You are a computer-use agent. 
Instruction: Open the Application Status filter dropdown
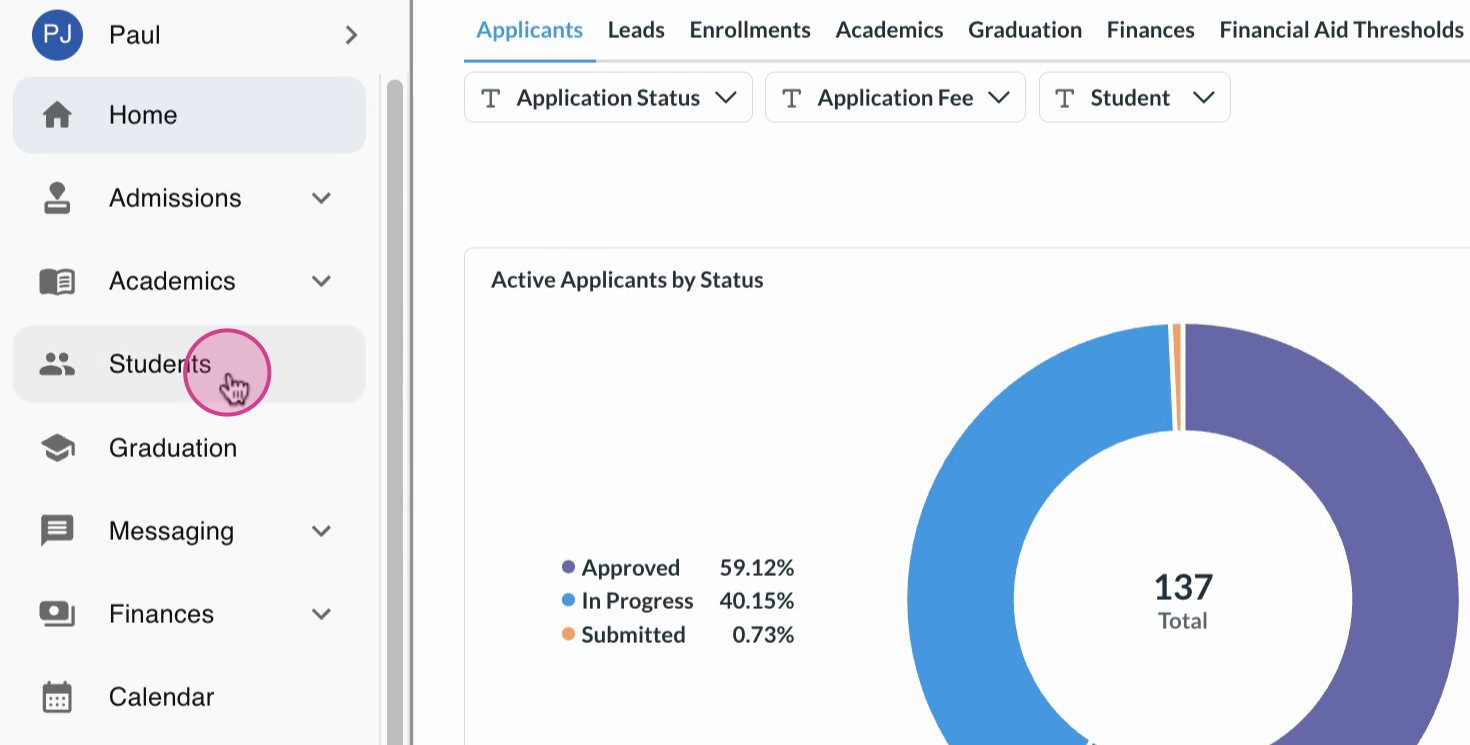point(608,98)
